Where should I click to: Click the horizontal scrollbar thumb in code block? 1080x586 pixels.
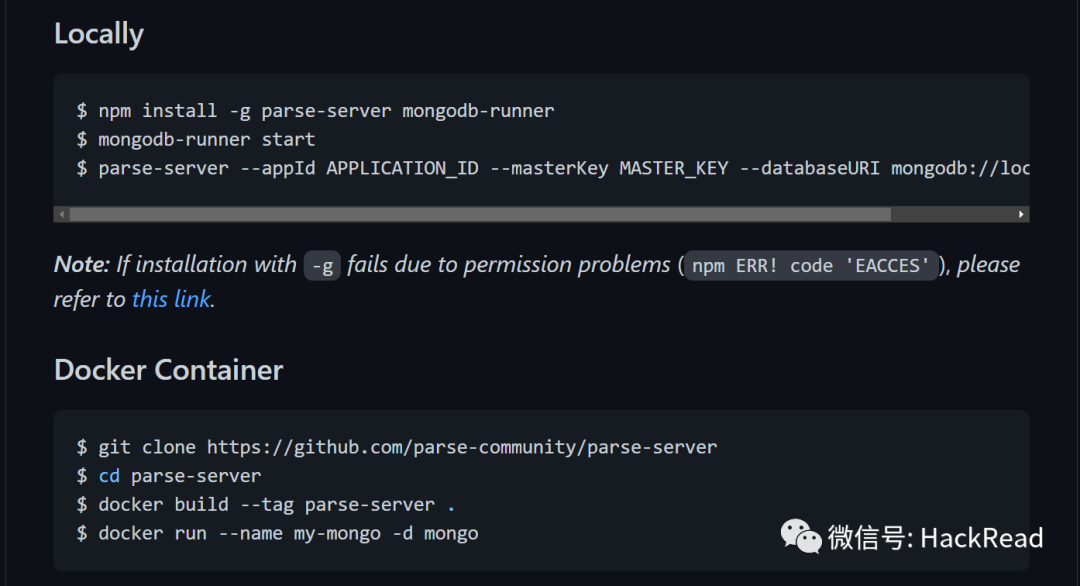click(x=480, y=214)
